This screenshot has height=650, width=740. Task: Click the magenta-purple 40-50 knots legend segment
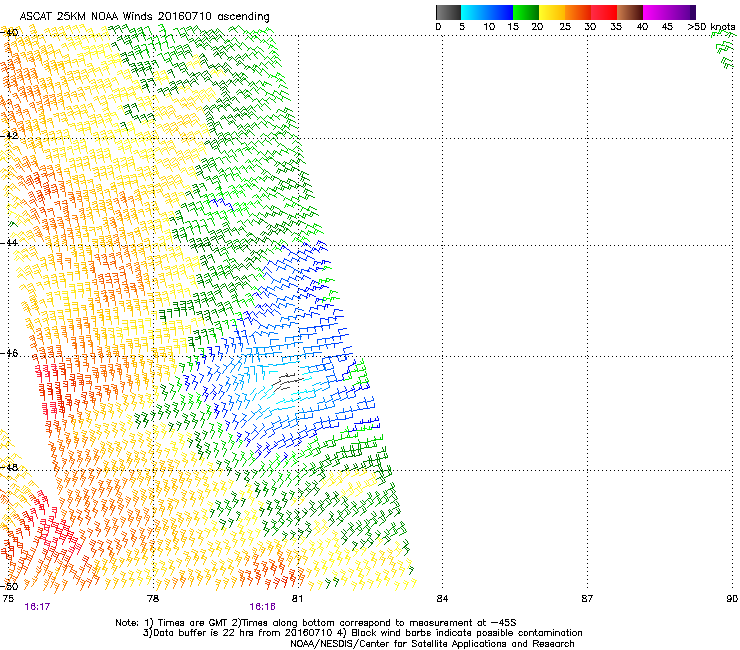(x=669, y=12)
